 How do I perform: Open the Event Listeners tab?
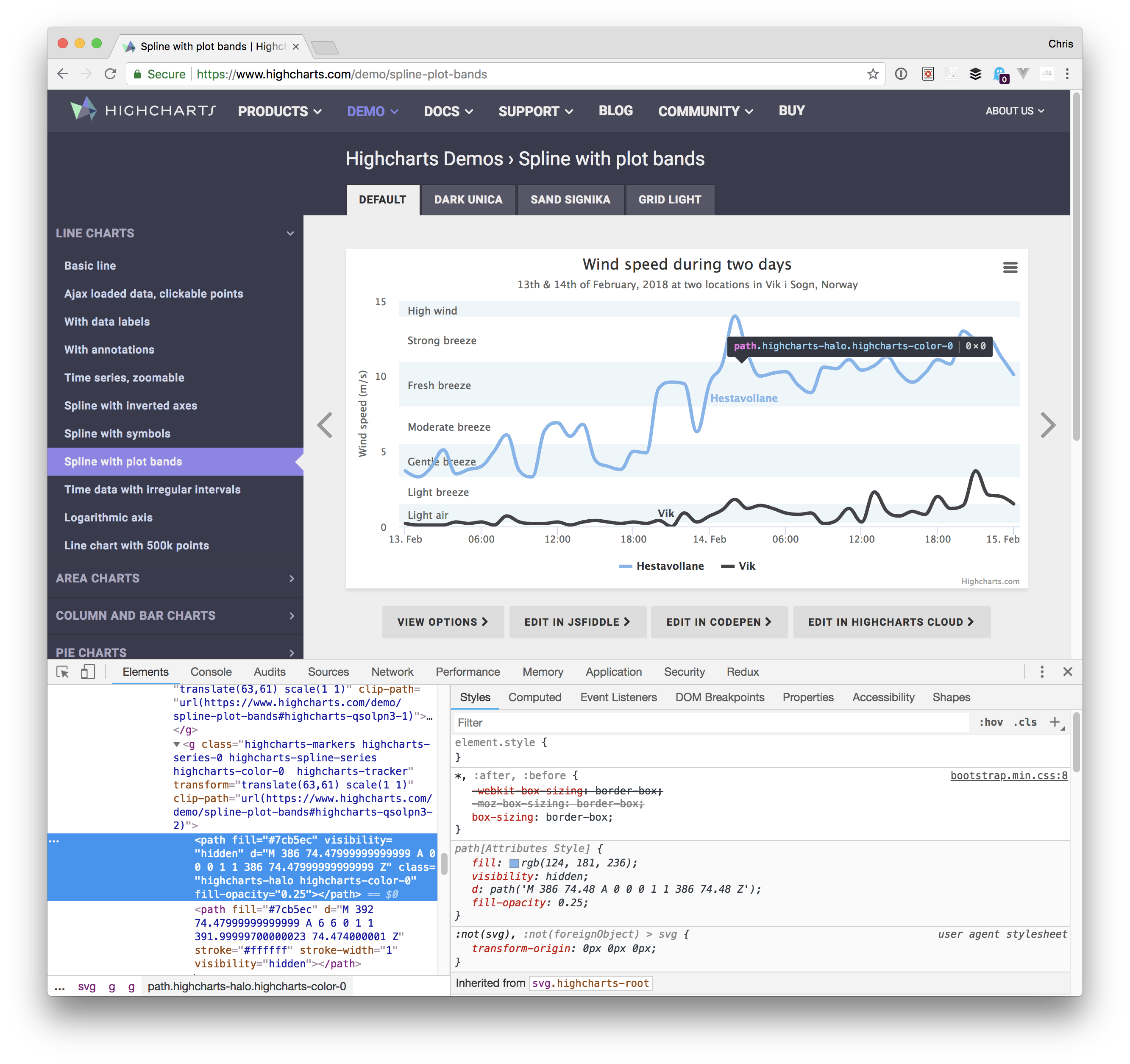[618, 697]
